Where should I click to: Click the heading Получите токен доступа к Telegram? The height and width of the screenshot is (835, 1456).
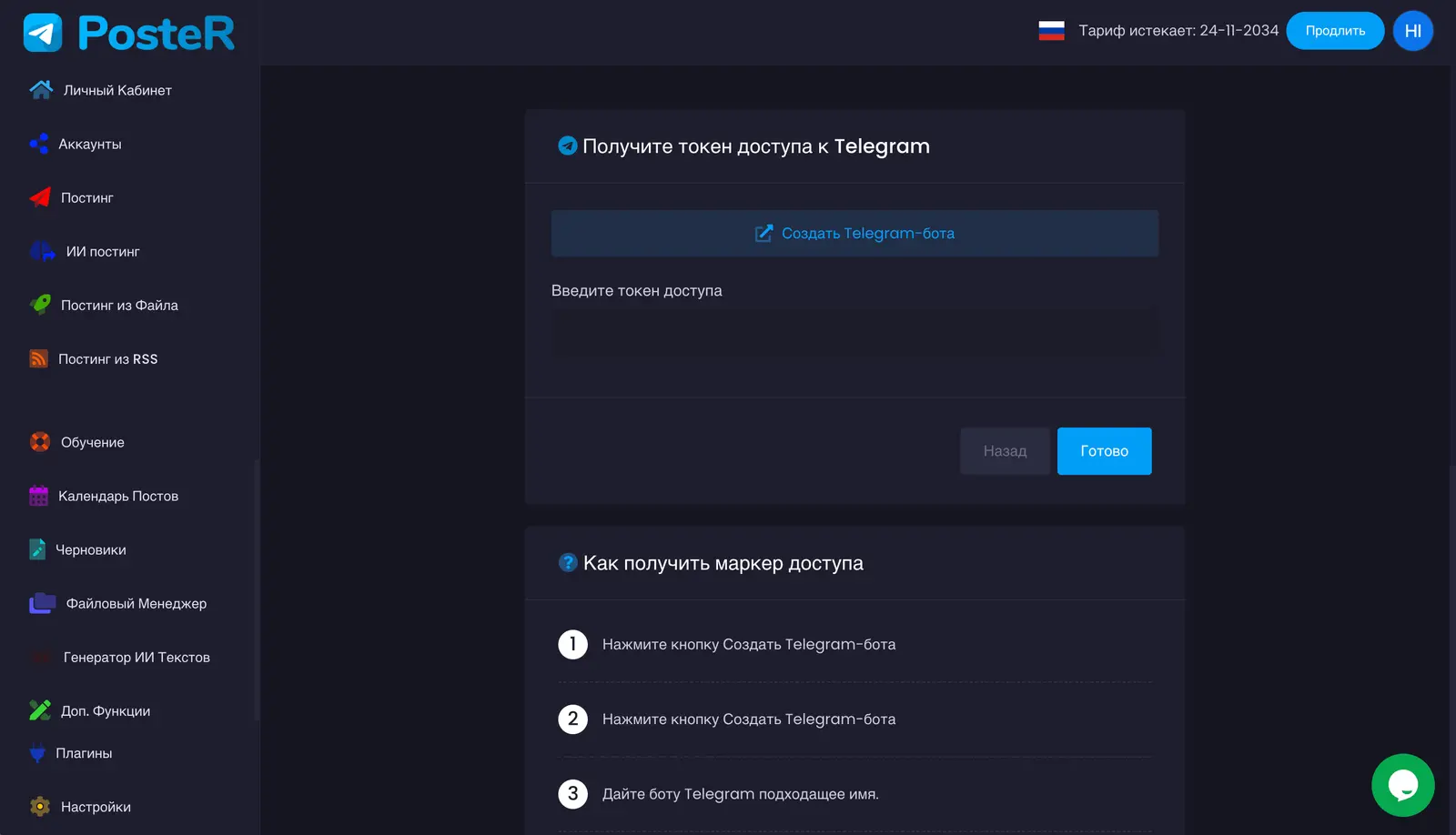click(756, 146)
